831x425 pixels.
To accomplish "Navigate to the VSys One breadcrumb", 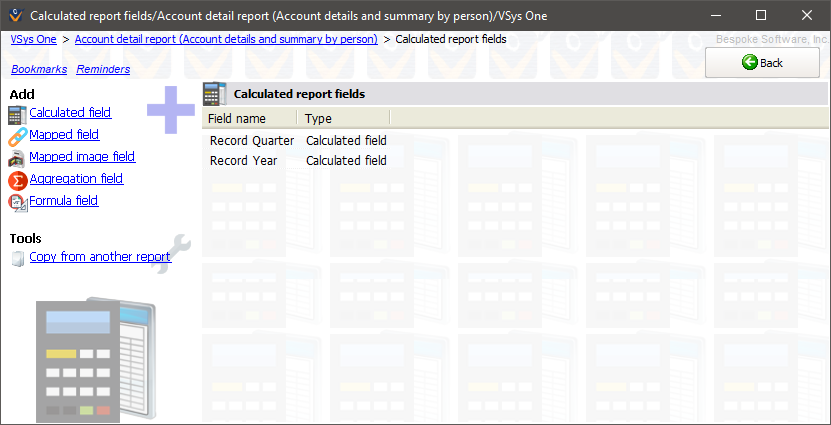I will coord(33,39).
